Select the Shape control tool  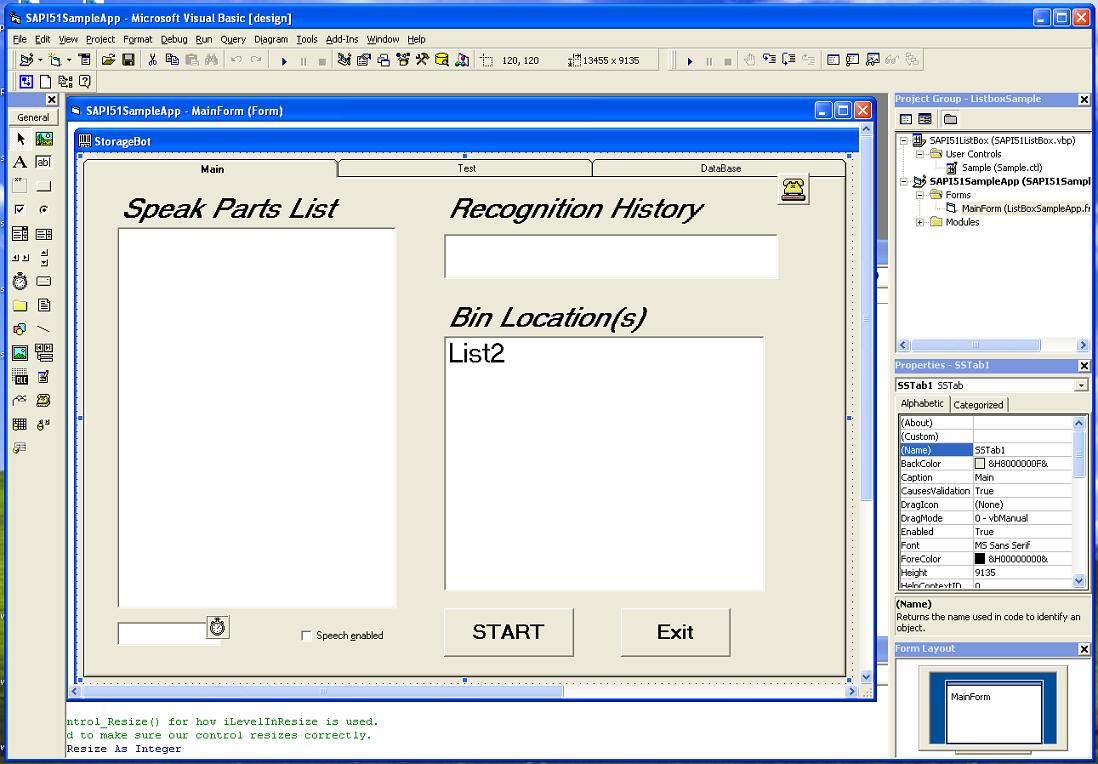coord(20,329)
